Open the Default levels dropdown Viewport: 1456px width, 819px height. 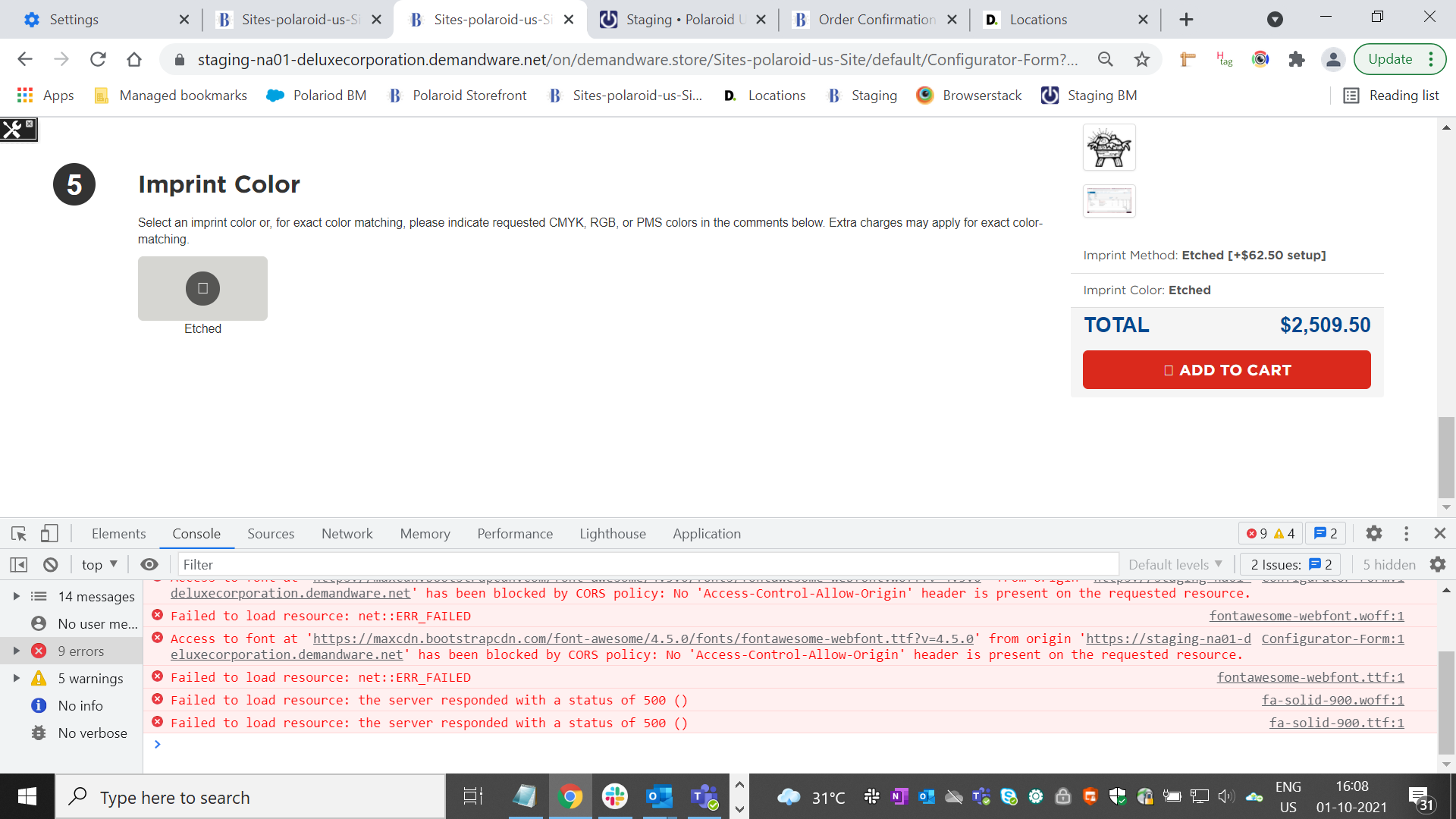pyautogui.click(x=1175, y=565)
